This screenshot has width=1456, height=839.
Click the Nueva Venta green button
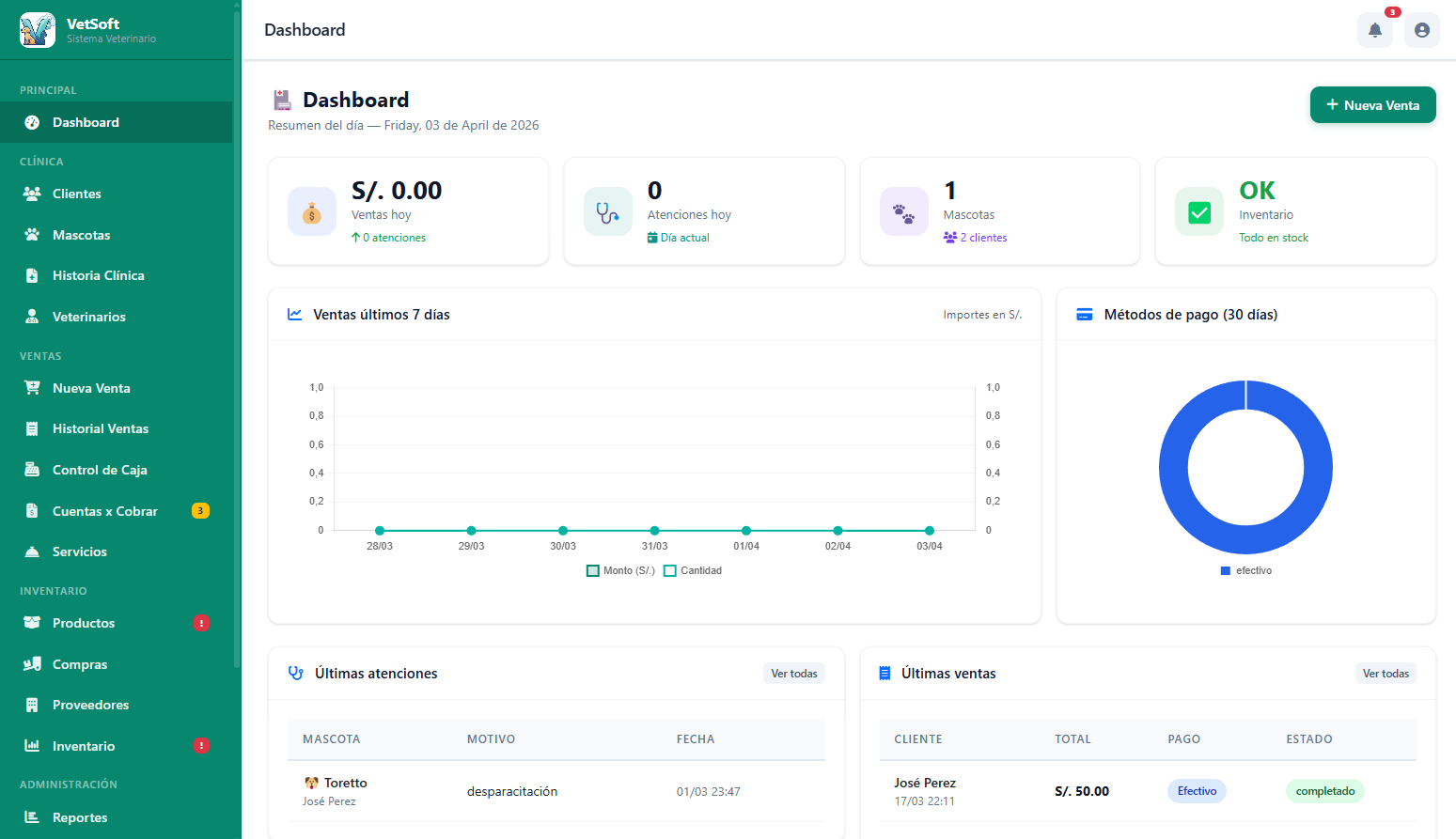(1372, 105)
